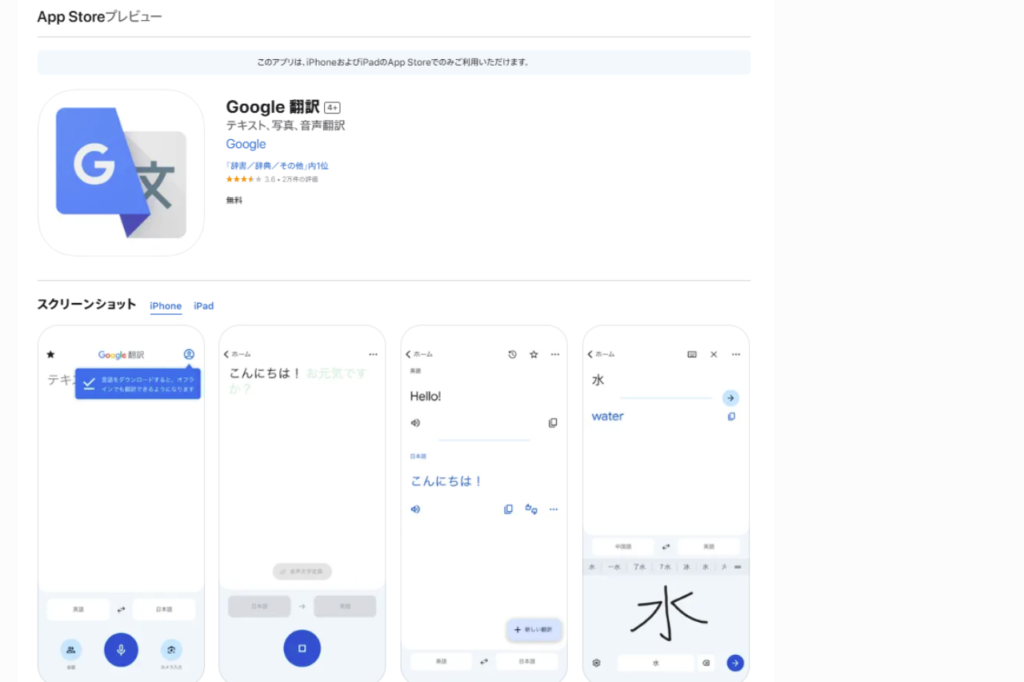Tap the backspace icon in handwriting screenshot
The height and width of the screenshot is (682, 1024).
tap(706, 662)
